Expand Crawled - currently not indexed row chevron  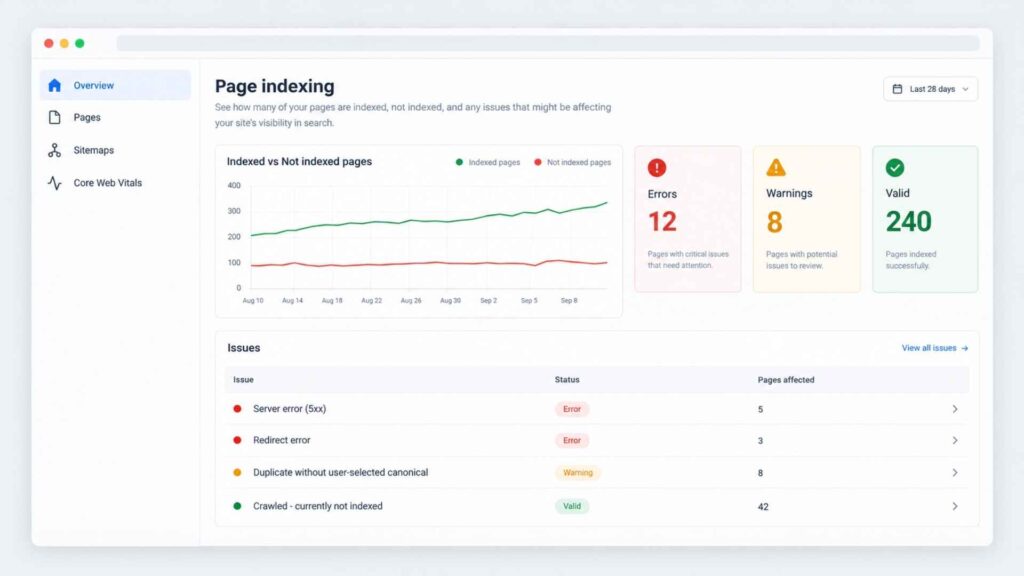click(x=955, y=506)
